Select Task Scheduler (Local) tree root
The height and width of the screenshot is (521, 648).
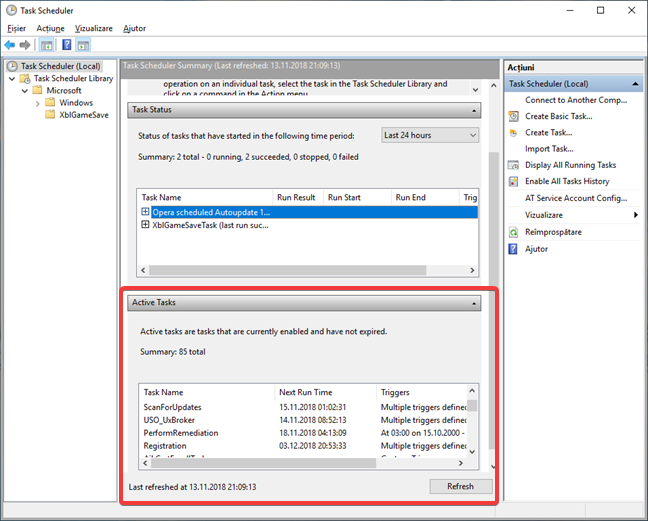(x=60, y=66)
